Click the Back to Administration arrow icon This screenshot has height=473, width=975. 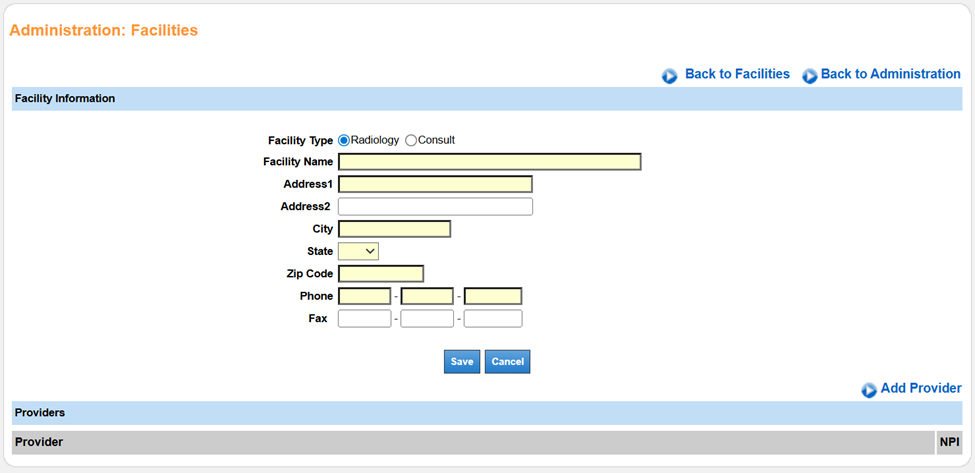coord(810,76)
